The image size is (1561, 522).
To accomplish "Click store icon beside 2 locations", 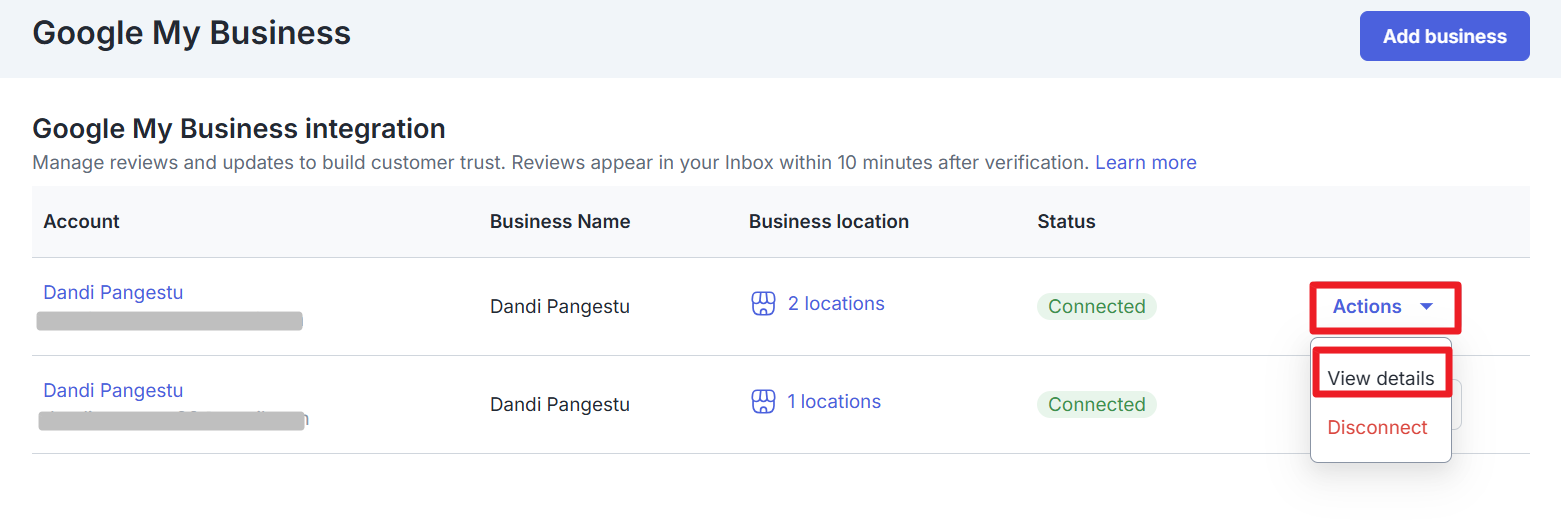I will coord(763,304).
